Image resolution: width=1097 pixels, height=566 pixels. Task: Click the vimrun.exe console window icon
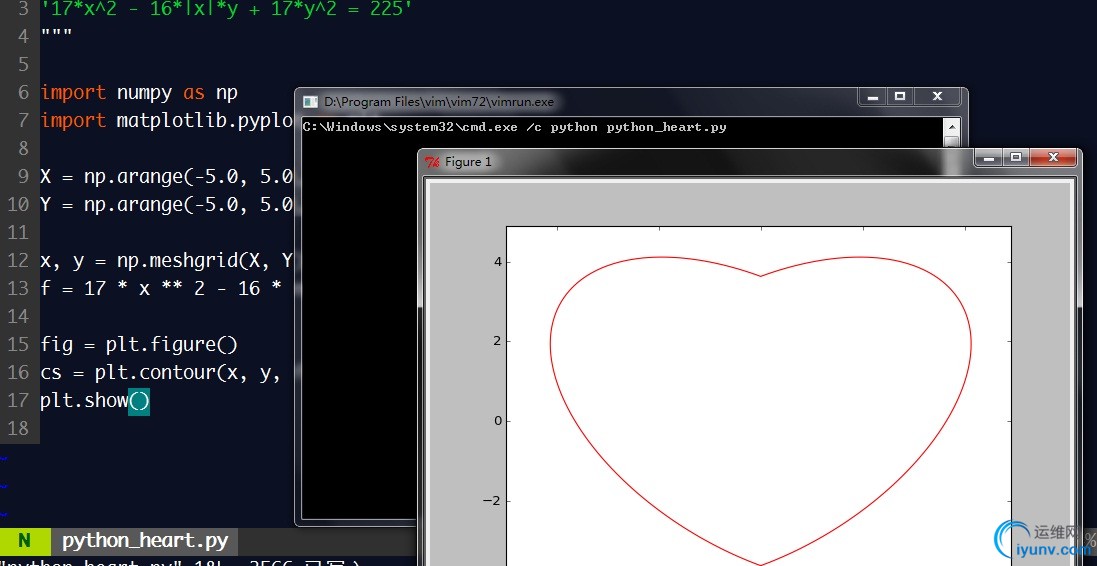coord(311,101)
